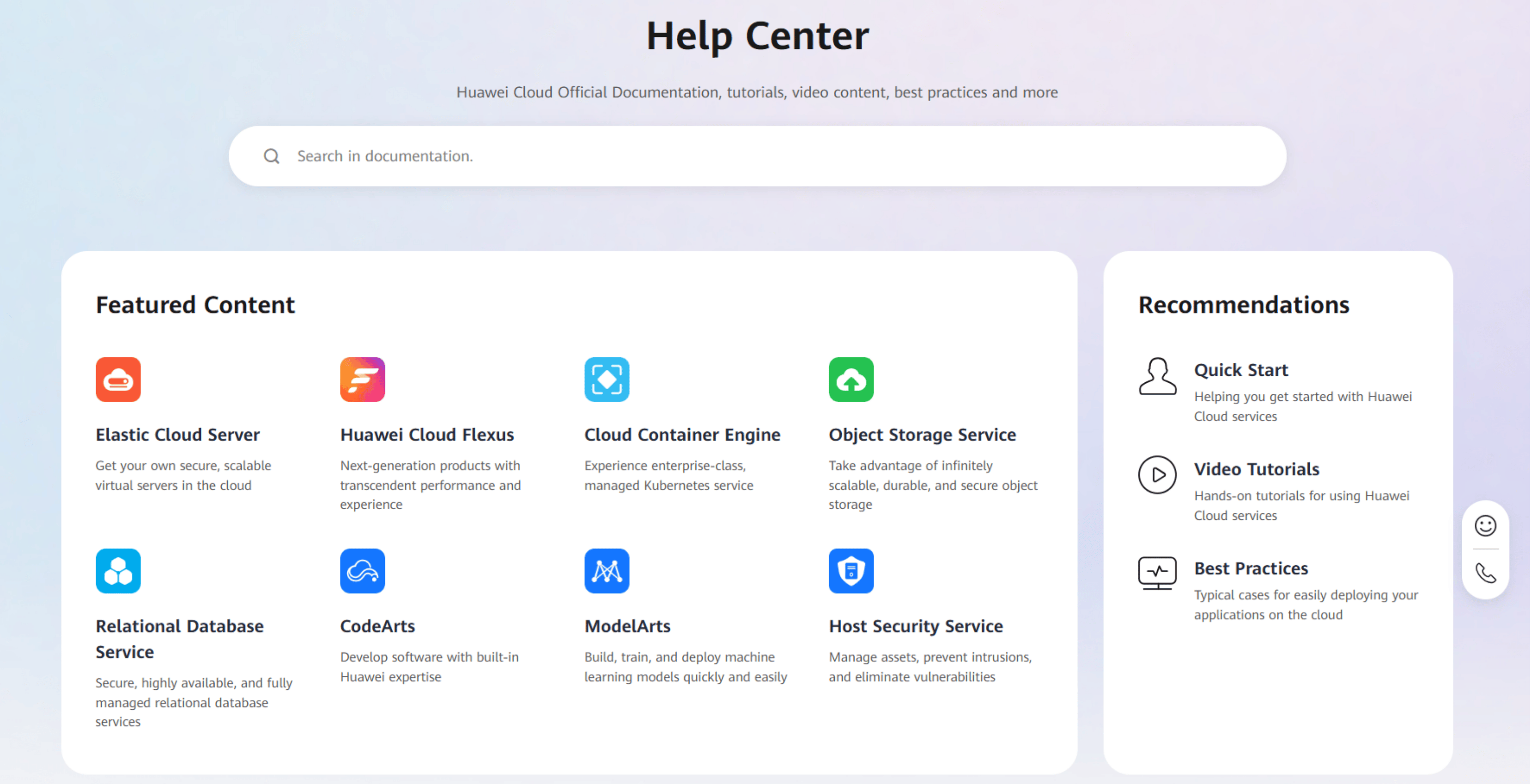
Task: Open the Huawei Cloud Flexus gradient icon
Action: point(363,379)
